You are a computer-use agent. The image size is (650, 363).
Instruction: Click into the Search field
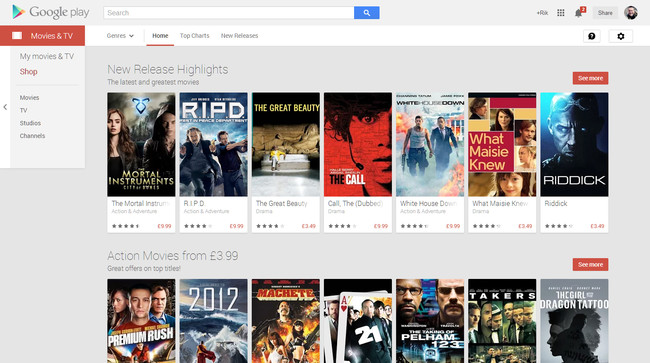tap(228, 13)
